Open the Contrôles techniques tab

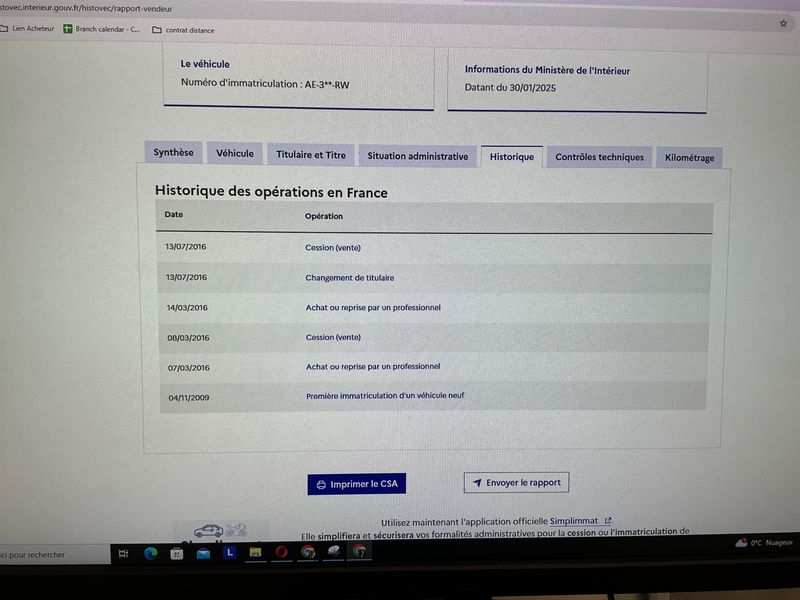599,157
